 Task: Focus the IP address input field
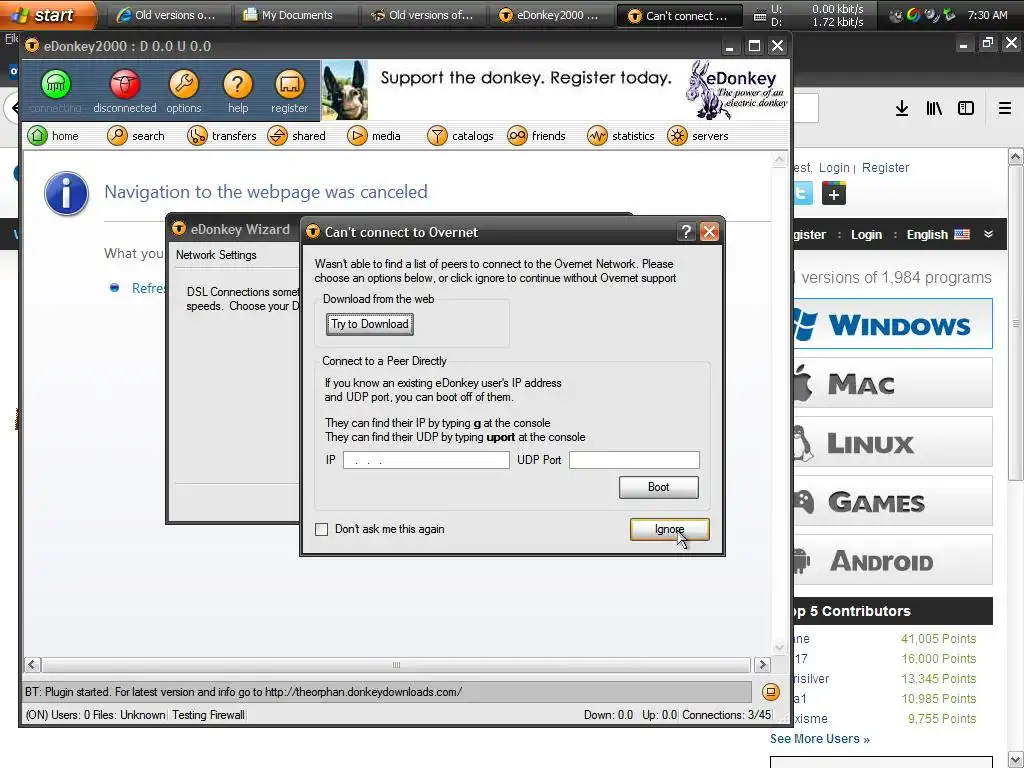pyautogui.click(x=426, y=460)
